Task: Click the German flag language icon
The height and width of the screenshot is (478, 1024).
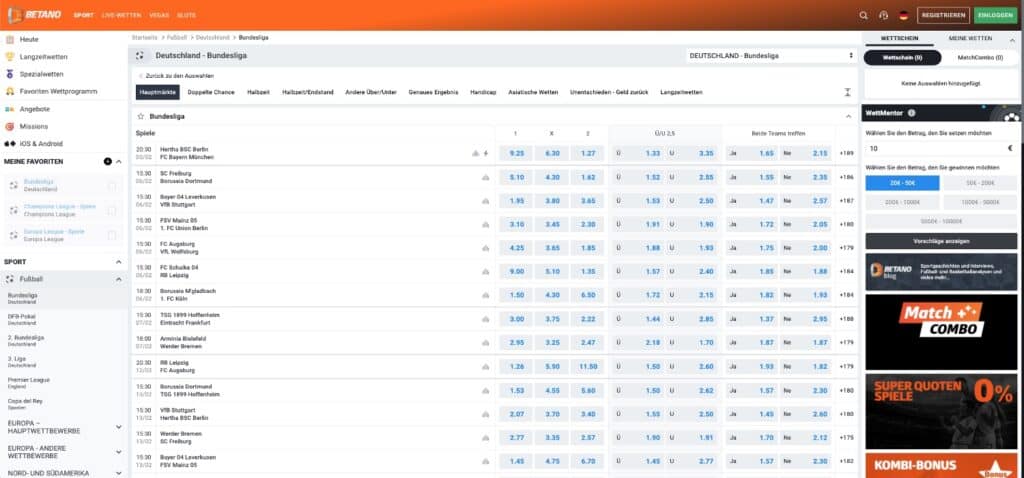Action: 904,15
